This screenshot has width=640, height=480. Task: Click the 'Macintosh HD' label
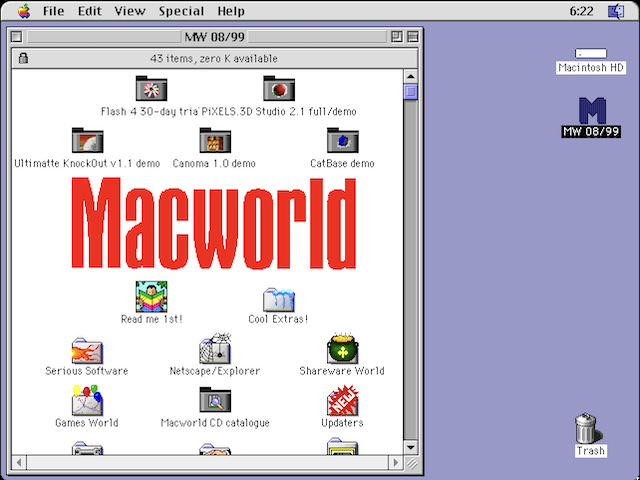591,67
